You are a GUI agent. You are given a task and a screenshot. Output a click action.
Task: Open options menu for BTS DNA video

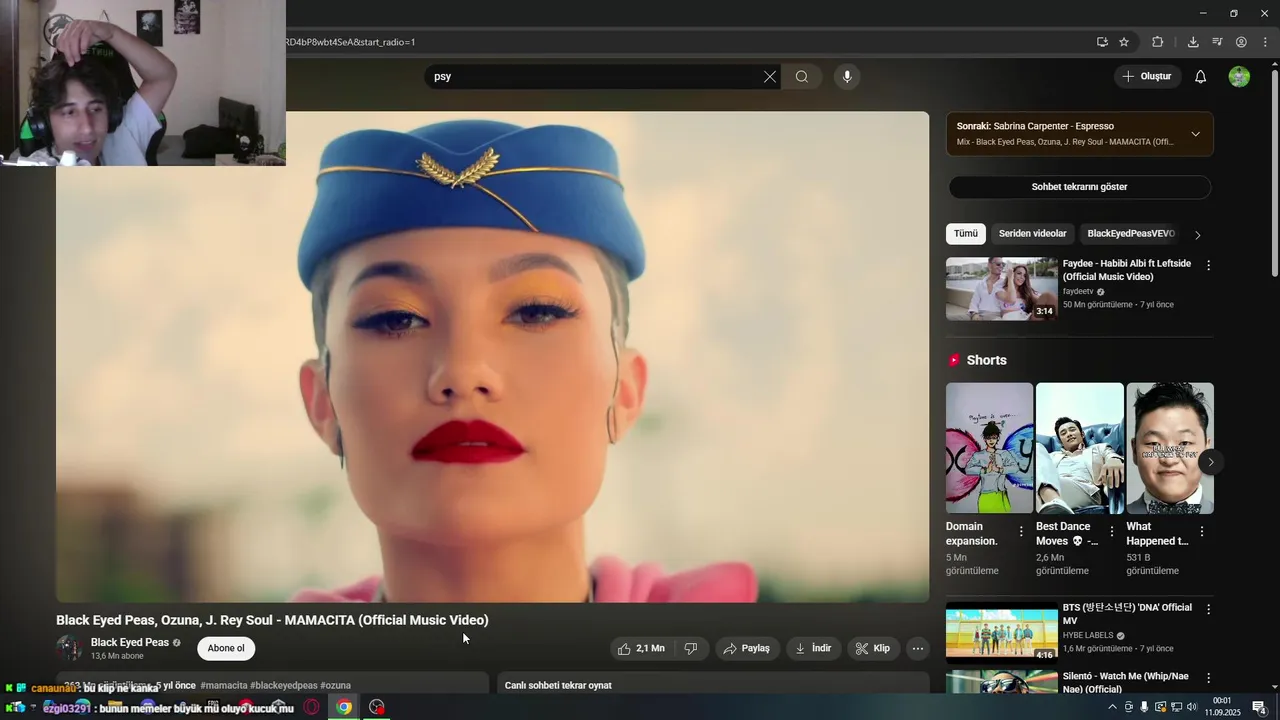pyautogui.click(x=1208, y=609)
